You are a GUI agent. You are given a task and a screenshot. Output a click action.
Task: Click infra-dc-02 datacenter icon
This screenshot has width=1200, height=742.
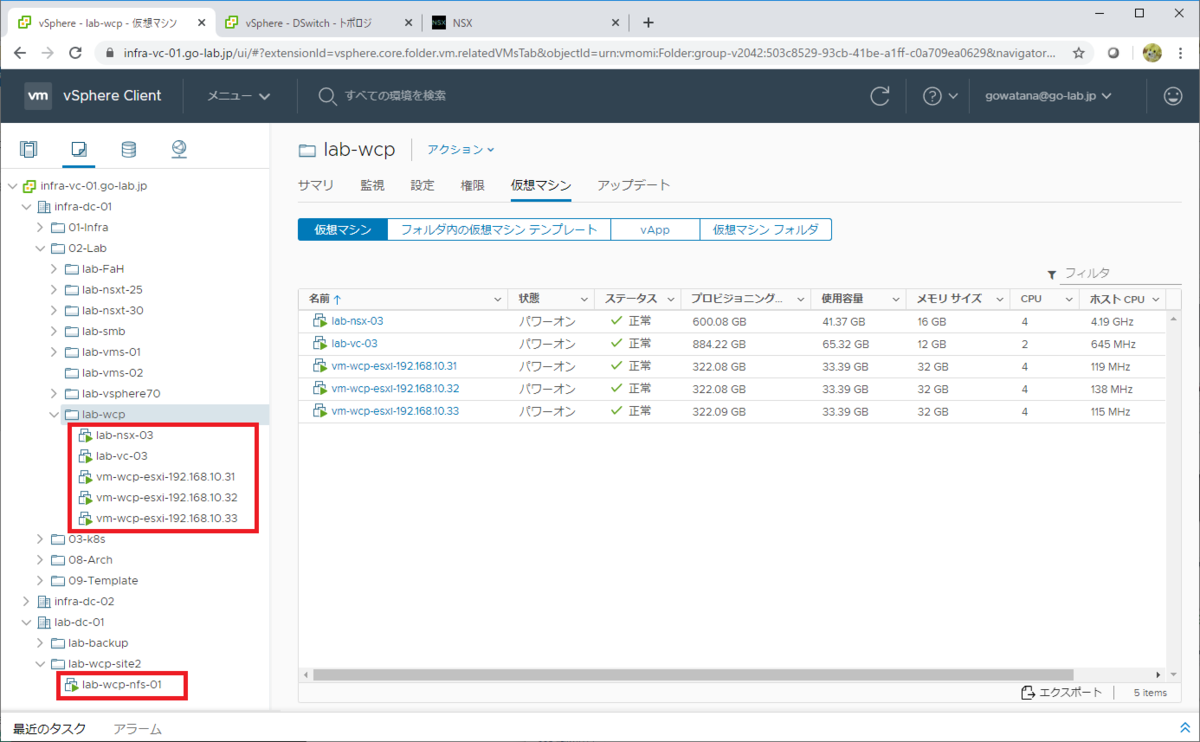tap(43, 601)
